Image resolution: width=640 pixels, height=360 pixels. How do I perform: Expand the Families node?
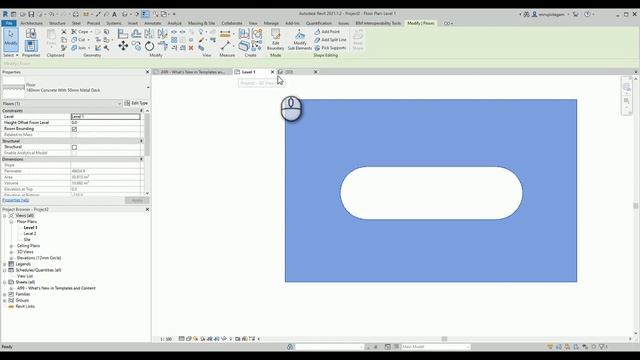5,294
